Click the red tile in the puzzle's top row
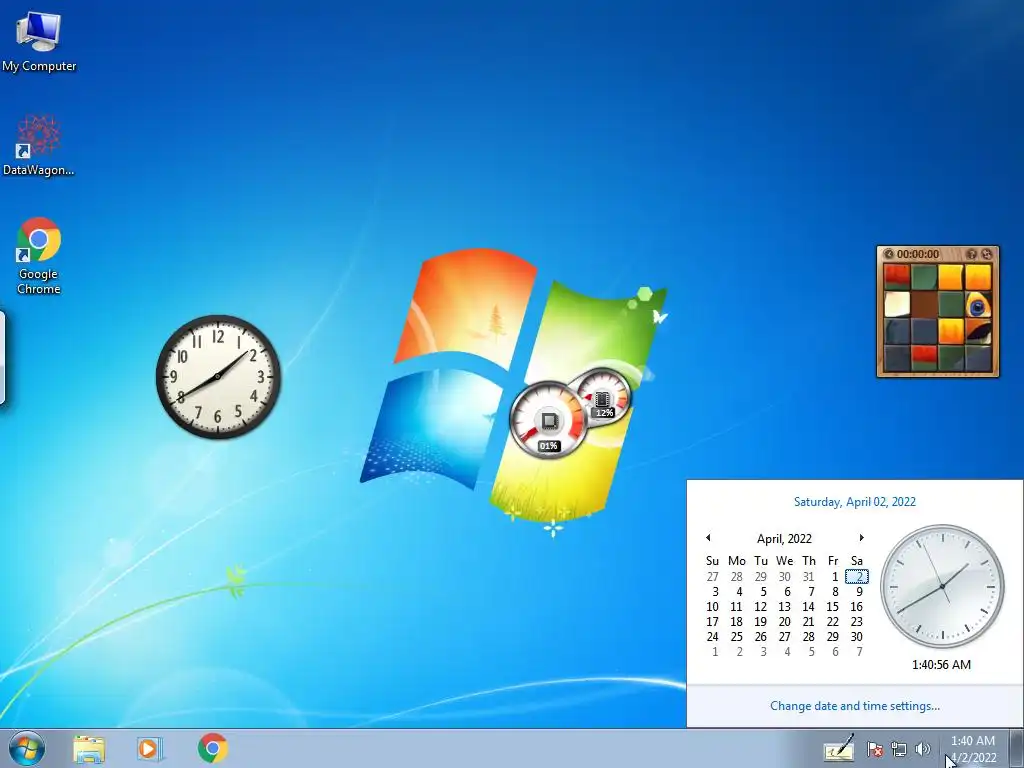This screenshot has width=1024, height=768. [x=897, y=277]
